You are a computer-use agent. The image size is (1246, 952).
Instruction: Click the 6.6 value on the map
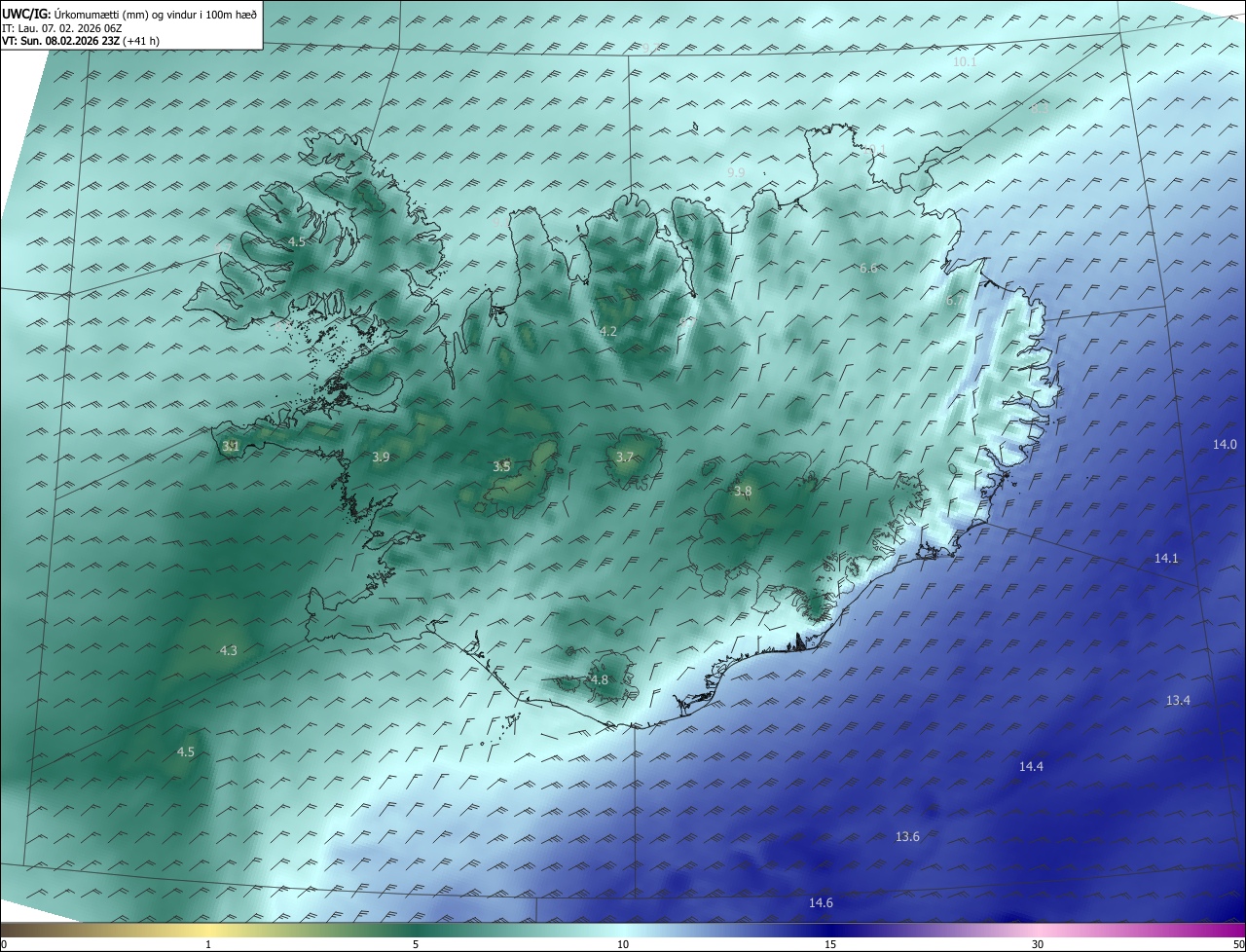pos(868,269)
